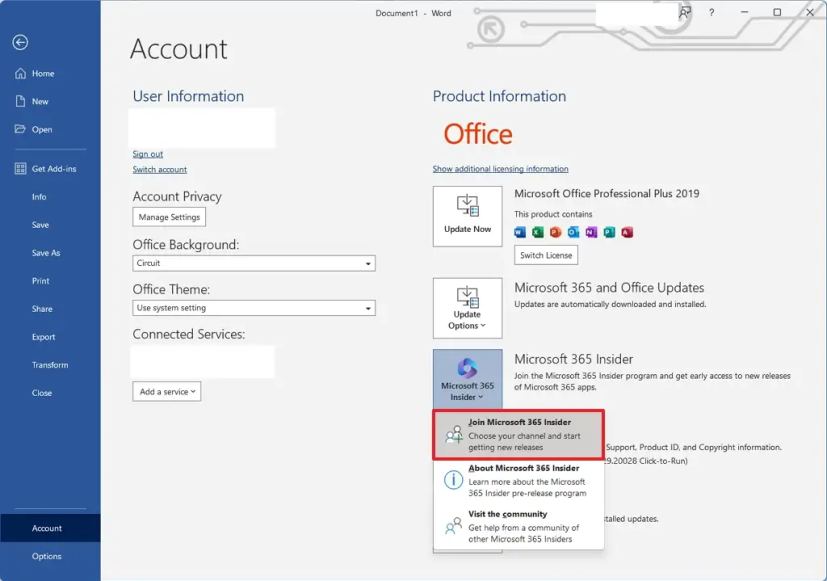Click the Update Now button
Screen dimensions: 827x581
(x=467, y=216)
